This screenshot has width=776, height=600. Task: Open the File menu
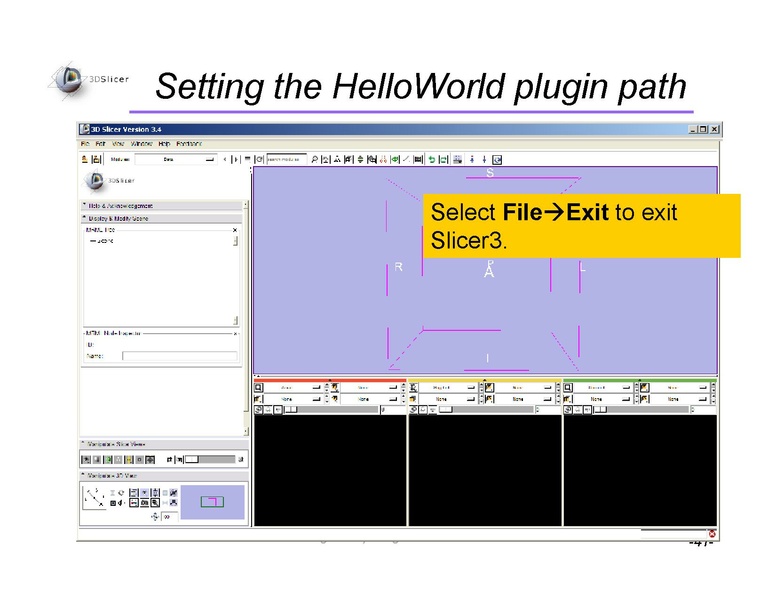point(85,144)
